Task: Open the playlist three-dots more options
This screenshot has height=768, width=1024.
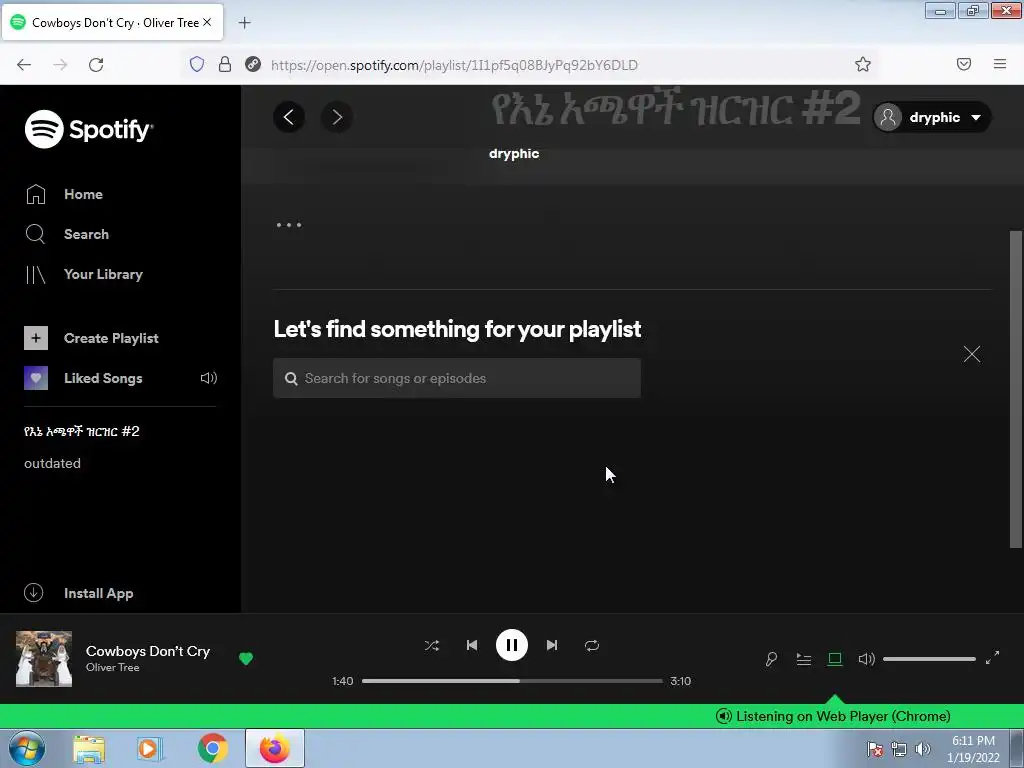Action: (x=289, y=225)
